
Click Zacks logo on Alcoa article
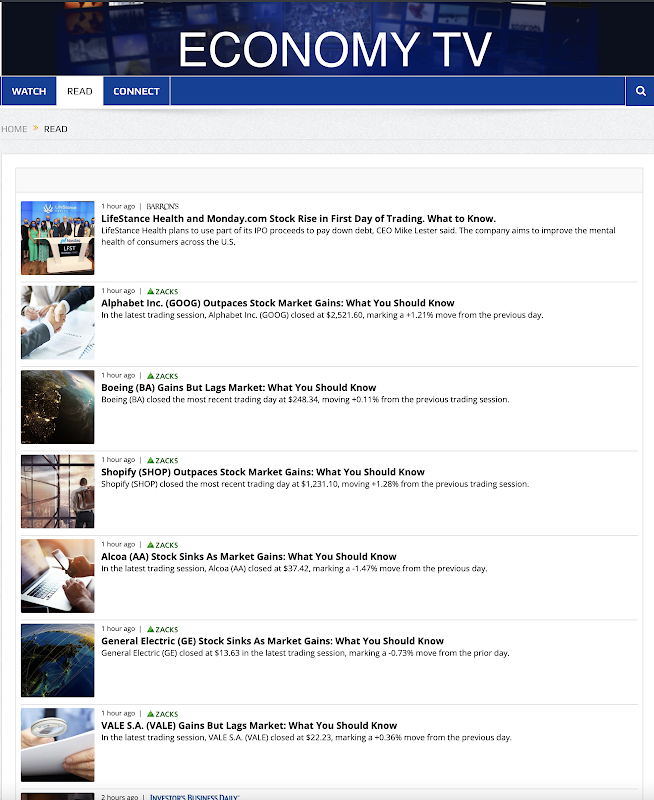[x=162, y=545]
